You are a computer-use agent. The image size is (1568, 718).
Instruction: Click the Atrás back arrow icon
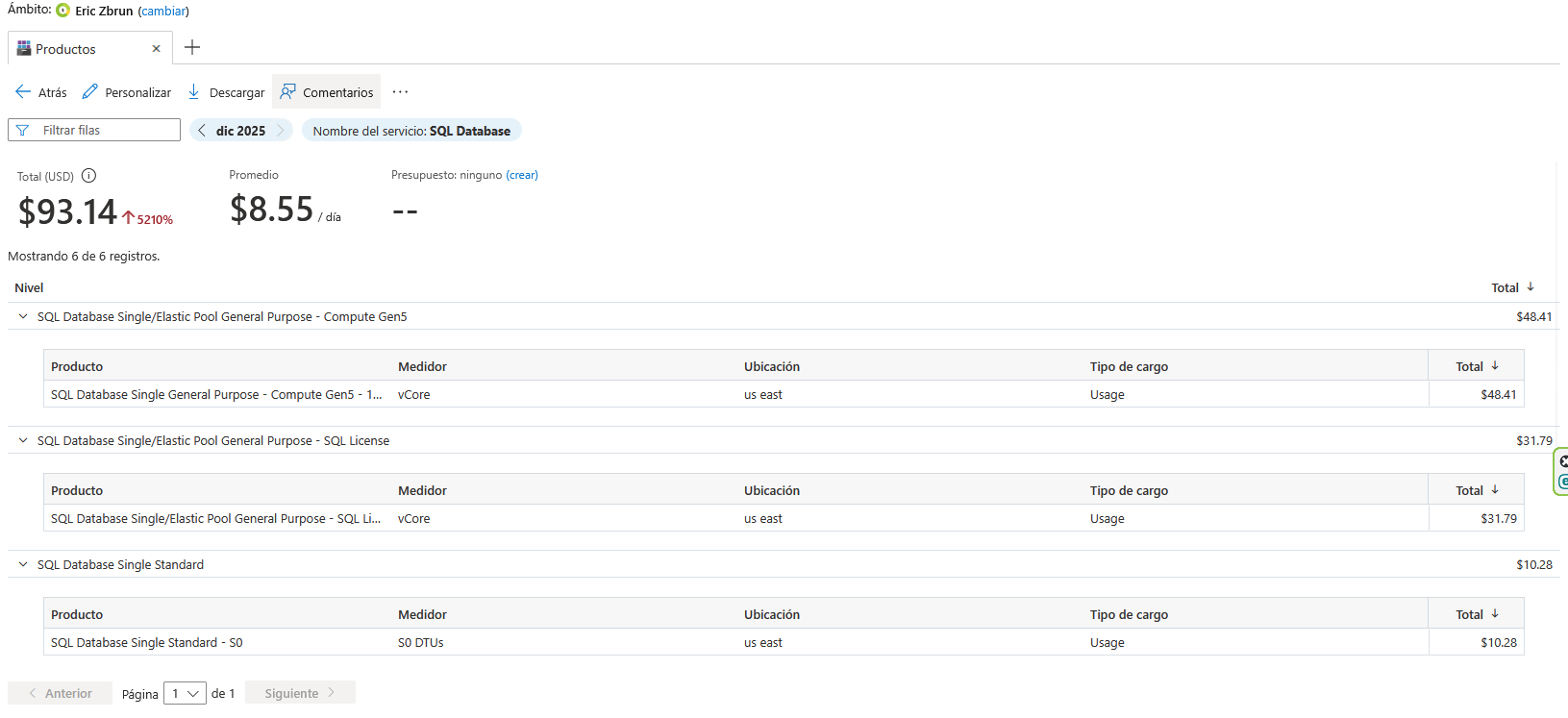pos(23,92)
